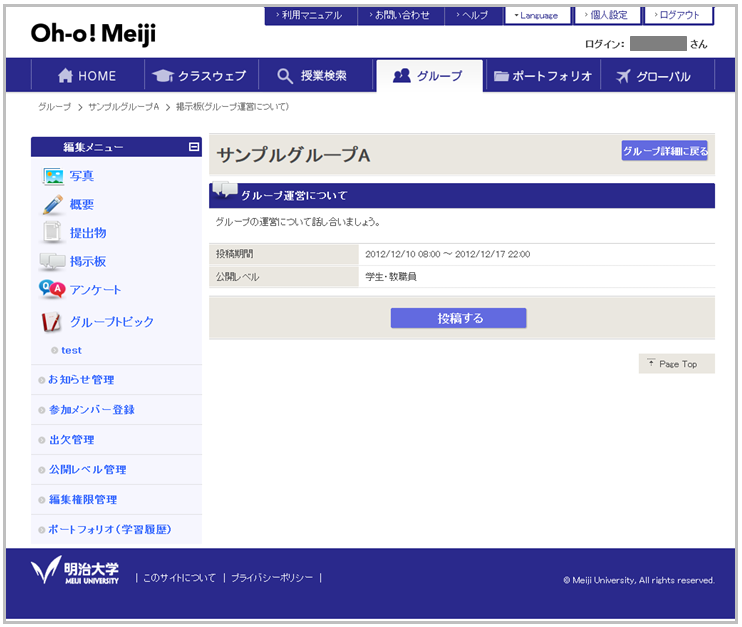
Task: Open 編集権限管理 in sidebar
Action: [x=83, y=500]
